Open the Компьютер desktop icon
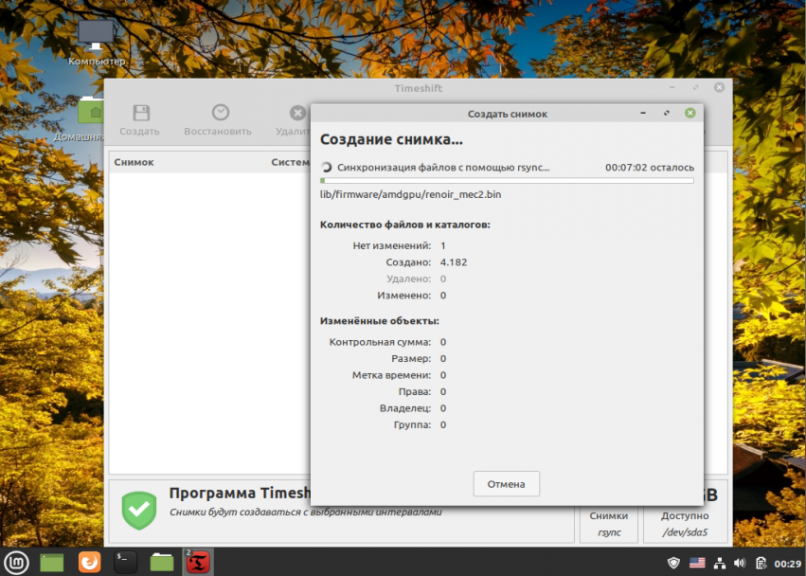The image size is (806, 576). pyautogui.click(x=96, y=35)
